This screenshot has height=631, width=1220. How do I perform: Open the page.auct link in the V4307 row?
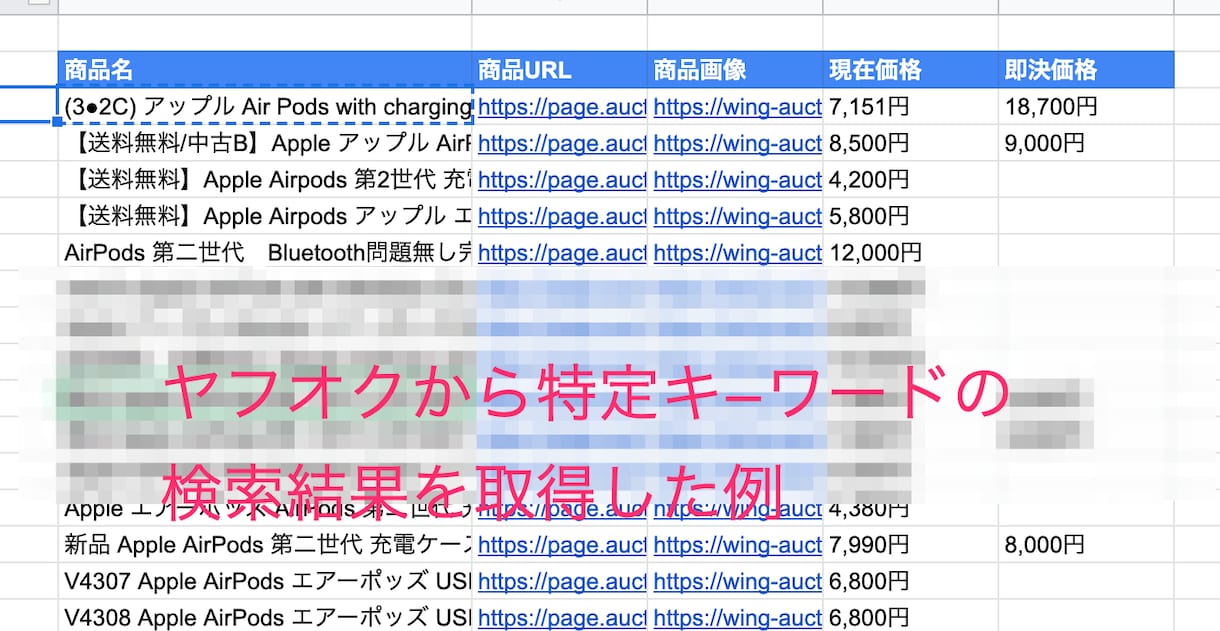click(x=562, y=581)
